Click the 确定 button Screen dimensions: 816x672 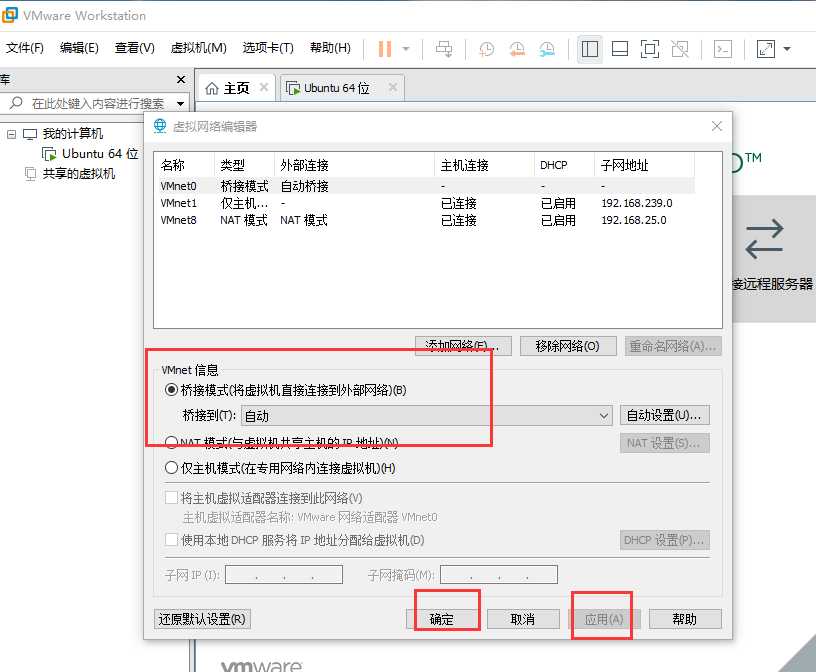tap(442, 619)
